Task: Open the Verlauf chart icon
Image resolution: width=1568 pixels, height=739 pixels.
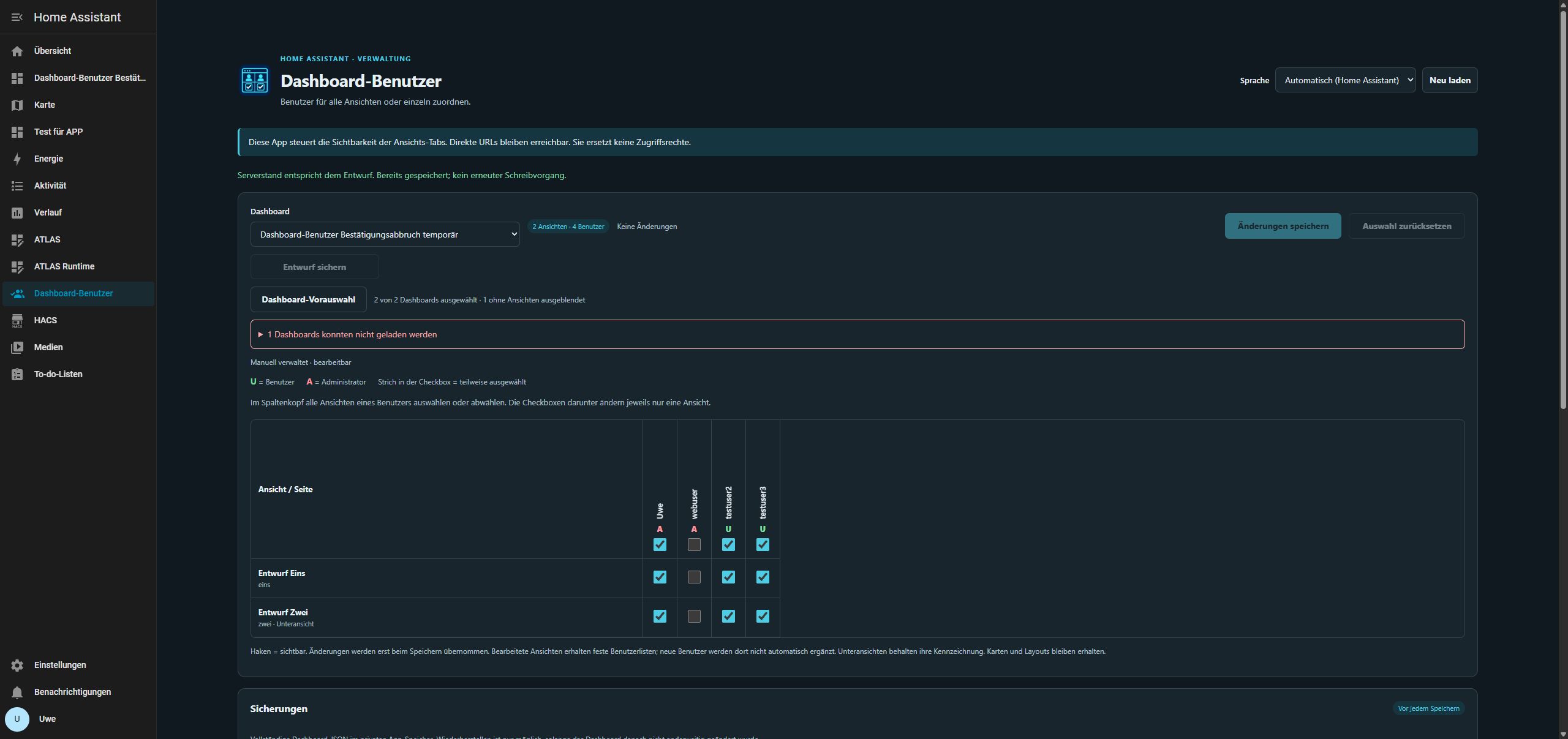Action: (17, 212)
